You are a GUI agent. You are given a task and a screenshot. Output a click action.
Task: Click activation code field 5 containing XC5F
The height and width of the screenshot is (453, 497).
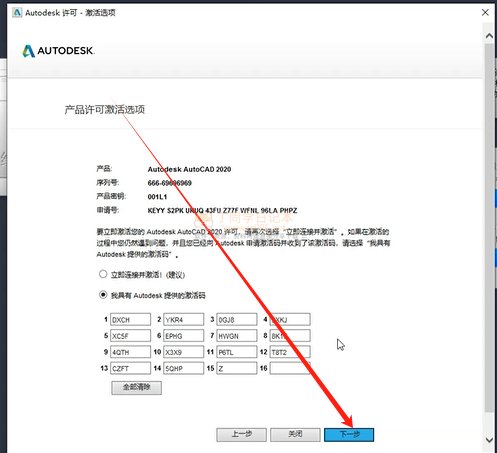coord(130,336)
